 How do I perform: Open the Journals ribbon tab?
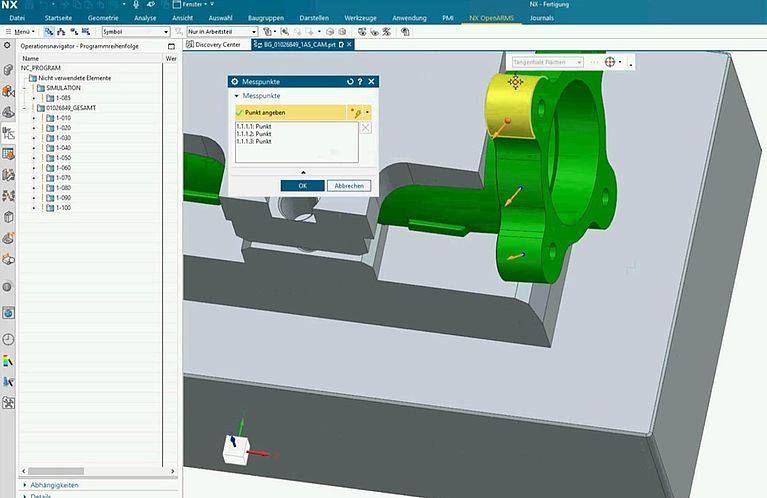point(541,18)
